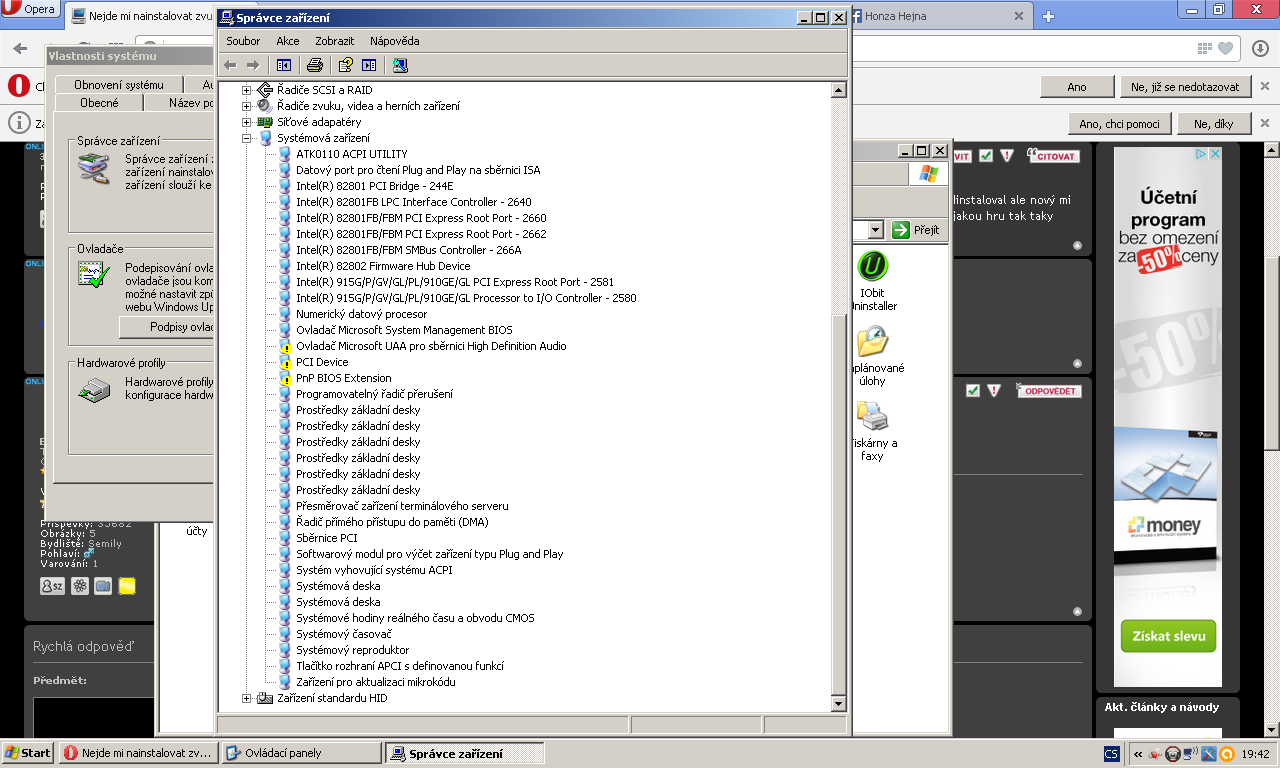Click the yellow note icon in user profile

tap(127, 586)
